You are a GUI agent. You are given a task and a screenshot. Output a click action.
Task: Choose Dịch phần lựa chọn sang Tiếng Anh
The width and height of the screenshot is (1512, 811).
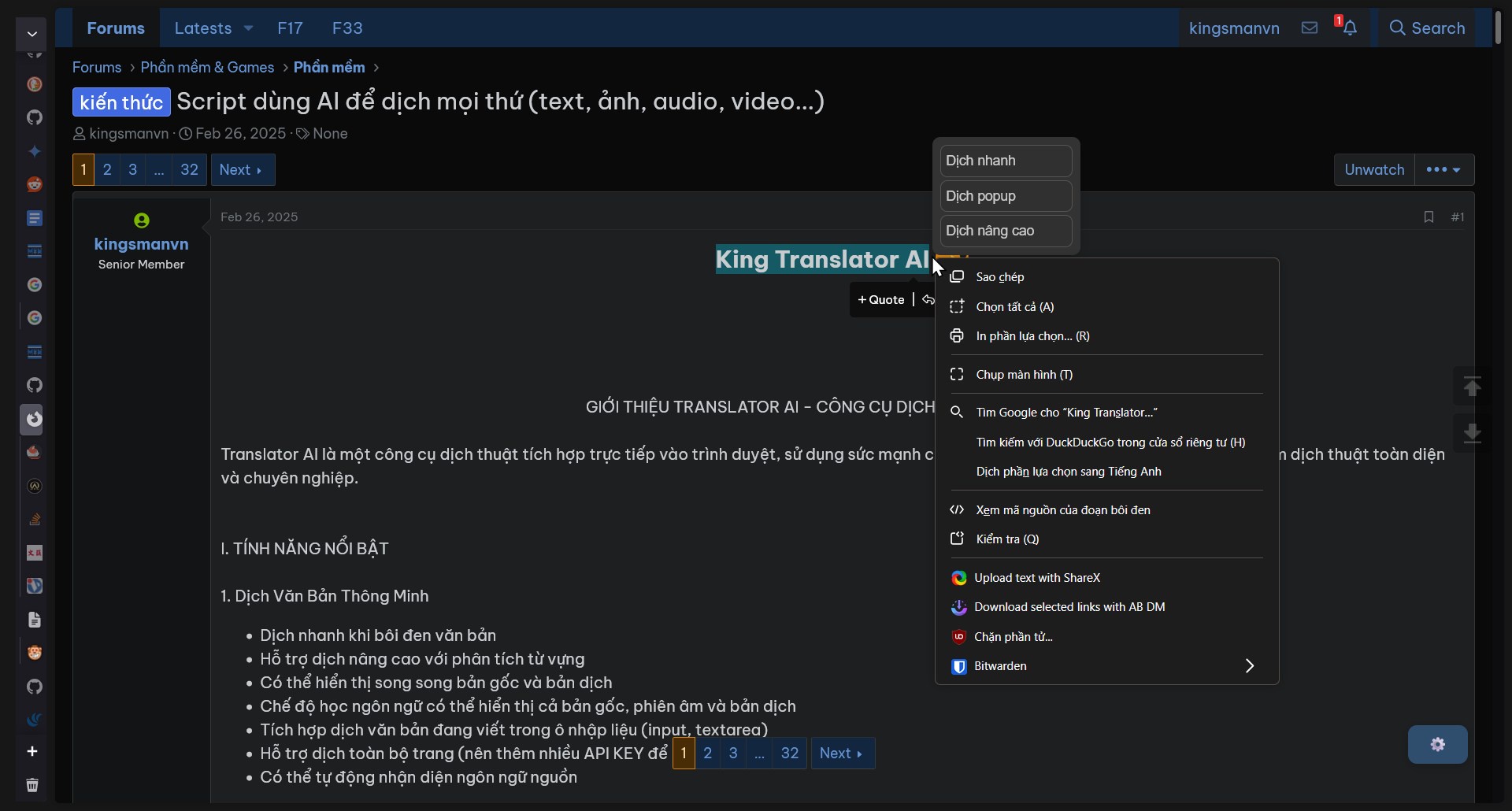pos(1106,472)
